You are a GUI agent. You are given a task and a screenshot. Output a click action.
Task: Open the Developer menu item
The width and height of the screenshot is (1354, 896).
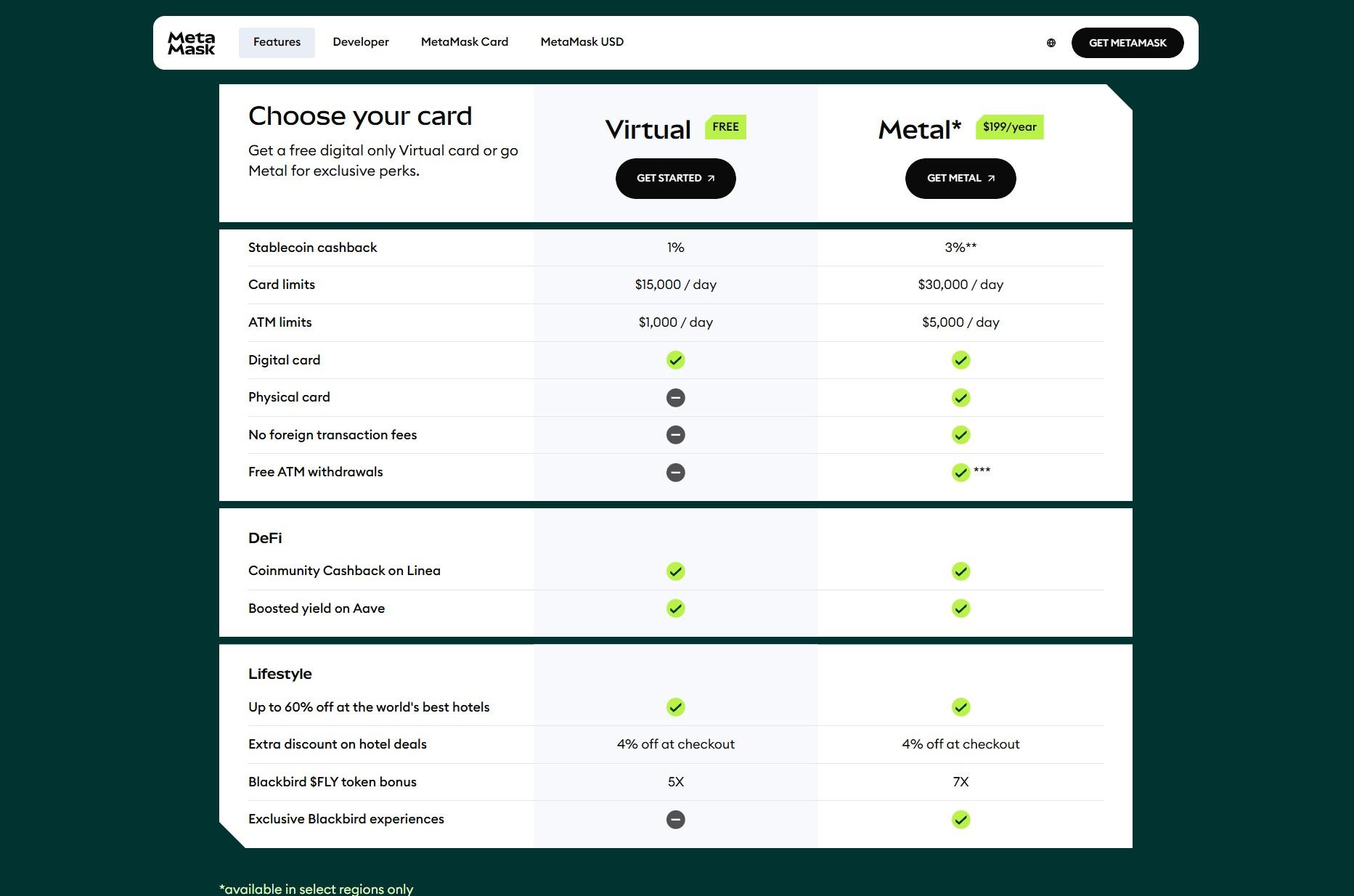pyautogui.click(x=360, y=41)
